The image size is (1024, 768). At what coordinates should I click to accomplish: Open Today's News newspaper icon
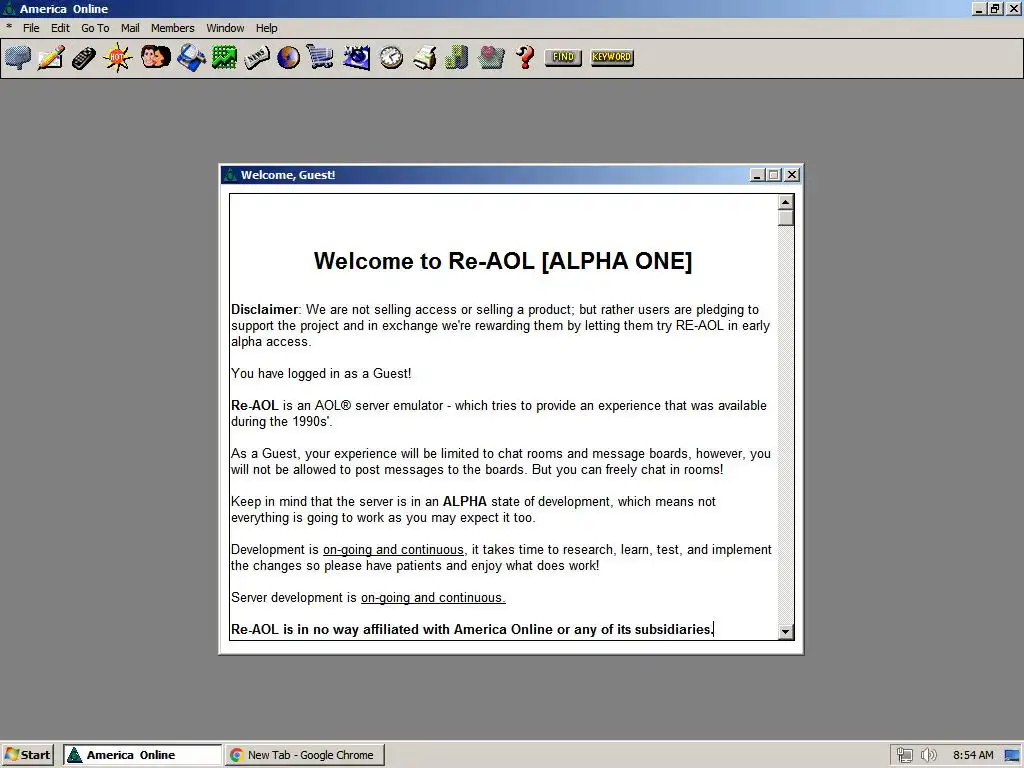[x=257, y=57]
